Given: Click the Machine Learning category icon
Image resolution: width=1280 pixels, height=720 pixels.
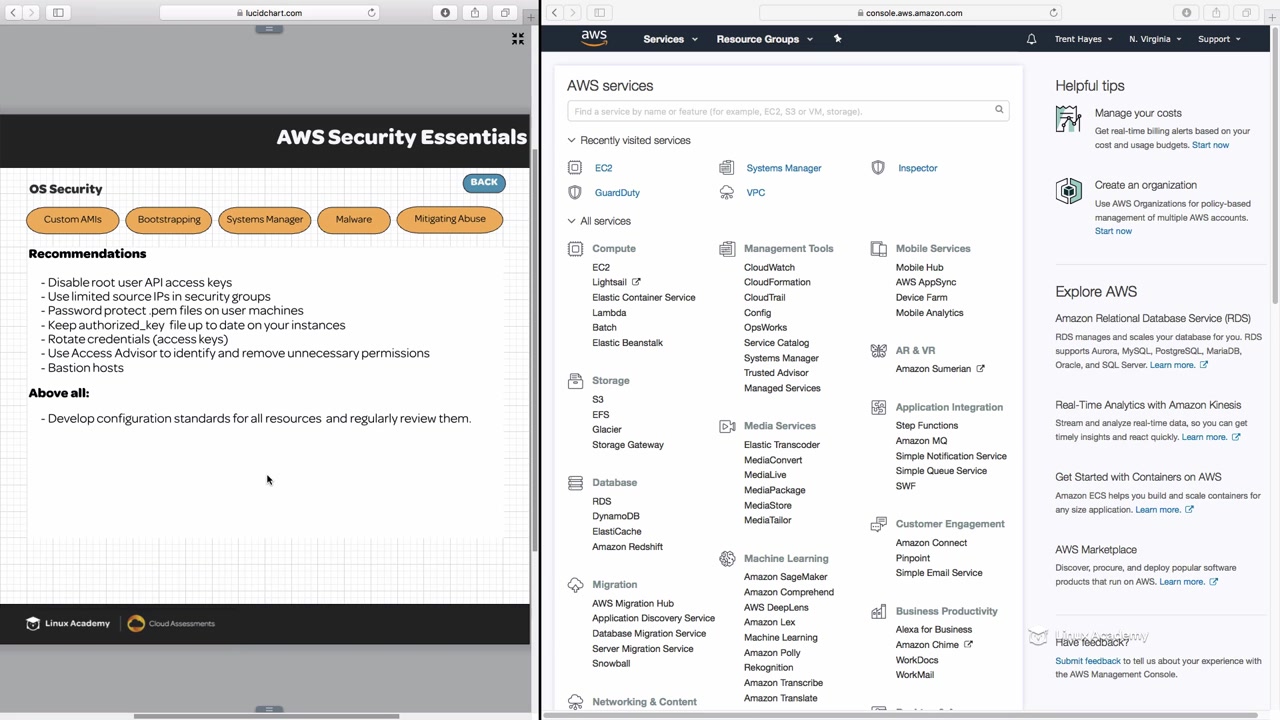Looking at the screenshot, I should pos(727,559).
